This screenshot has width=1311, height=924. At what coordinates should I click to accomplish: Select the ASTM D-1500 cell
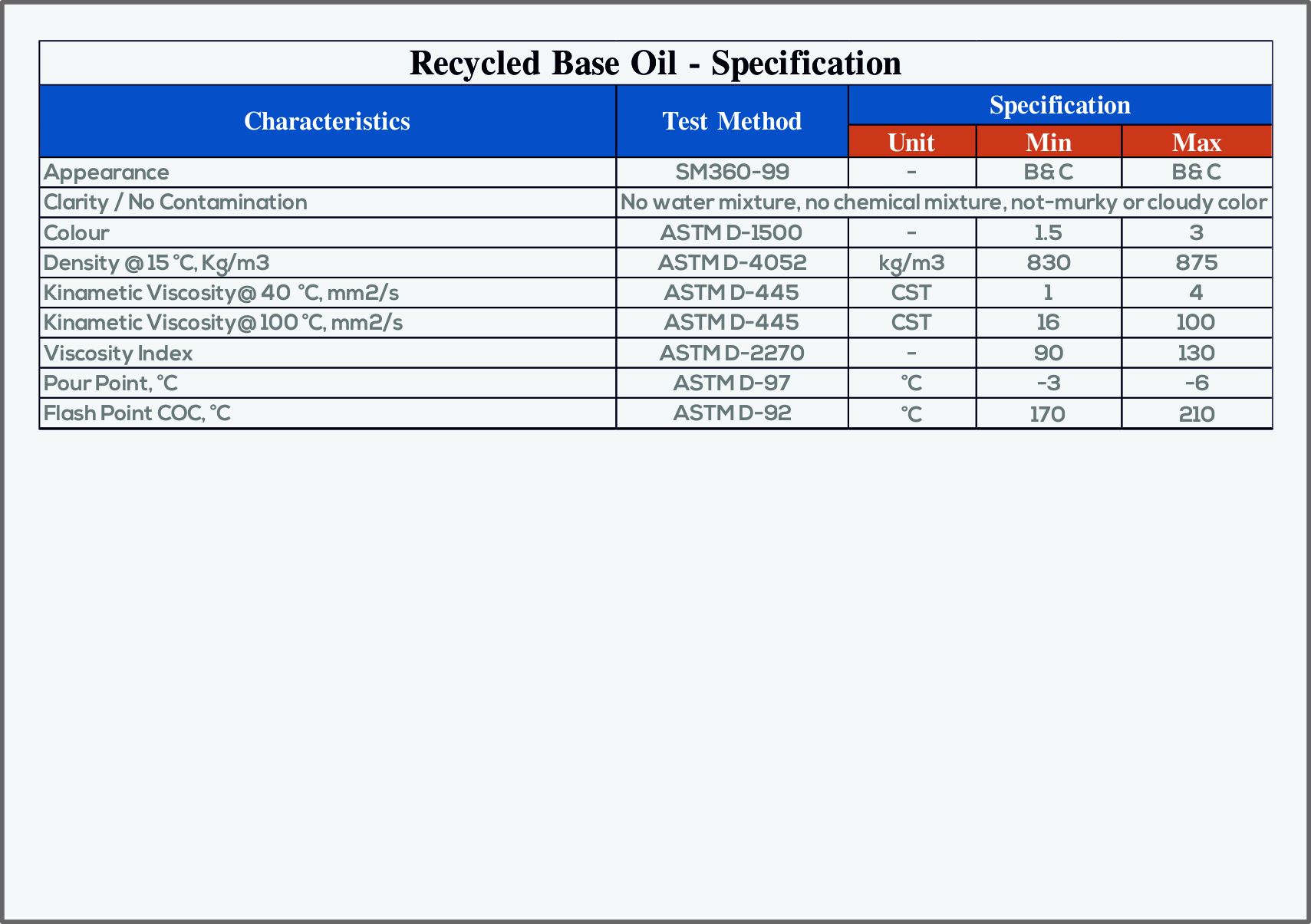pyautogui.click(x=731, y=232)
